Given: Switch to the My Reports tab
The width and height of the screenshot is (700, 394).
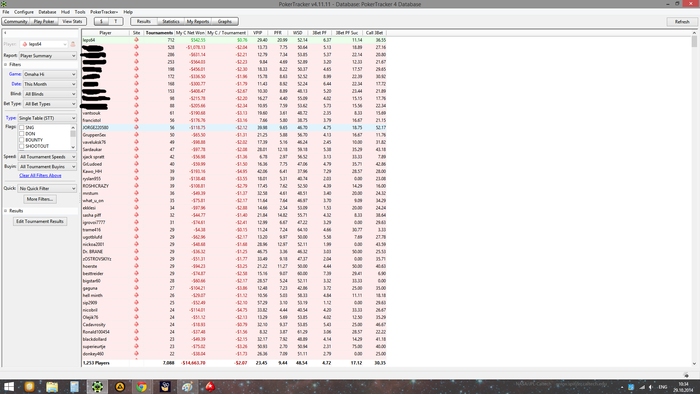Looking at the screenshot, I should (197, 21).
